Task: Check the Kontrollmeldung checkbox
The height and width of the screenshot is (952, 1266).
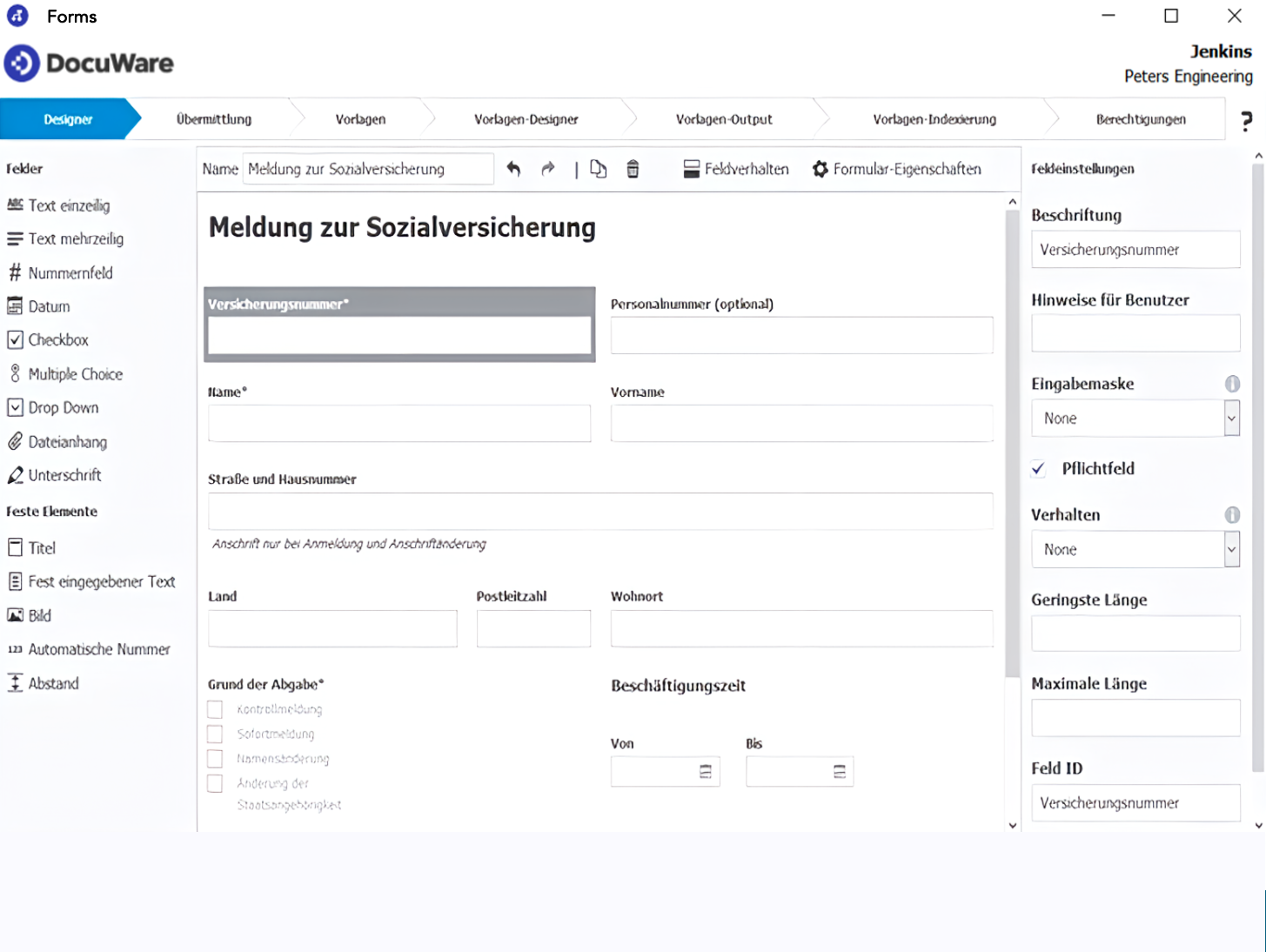Action: (215, 709)
